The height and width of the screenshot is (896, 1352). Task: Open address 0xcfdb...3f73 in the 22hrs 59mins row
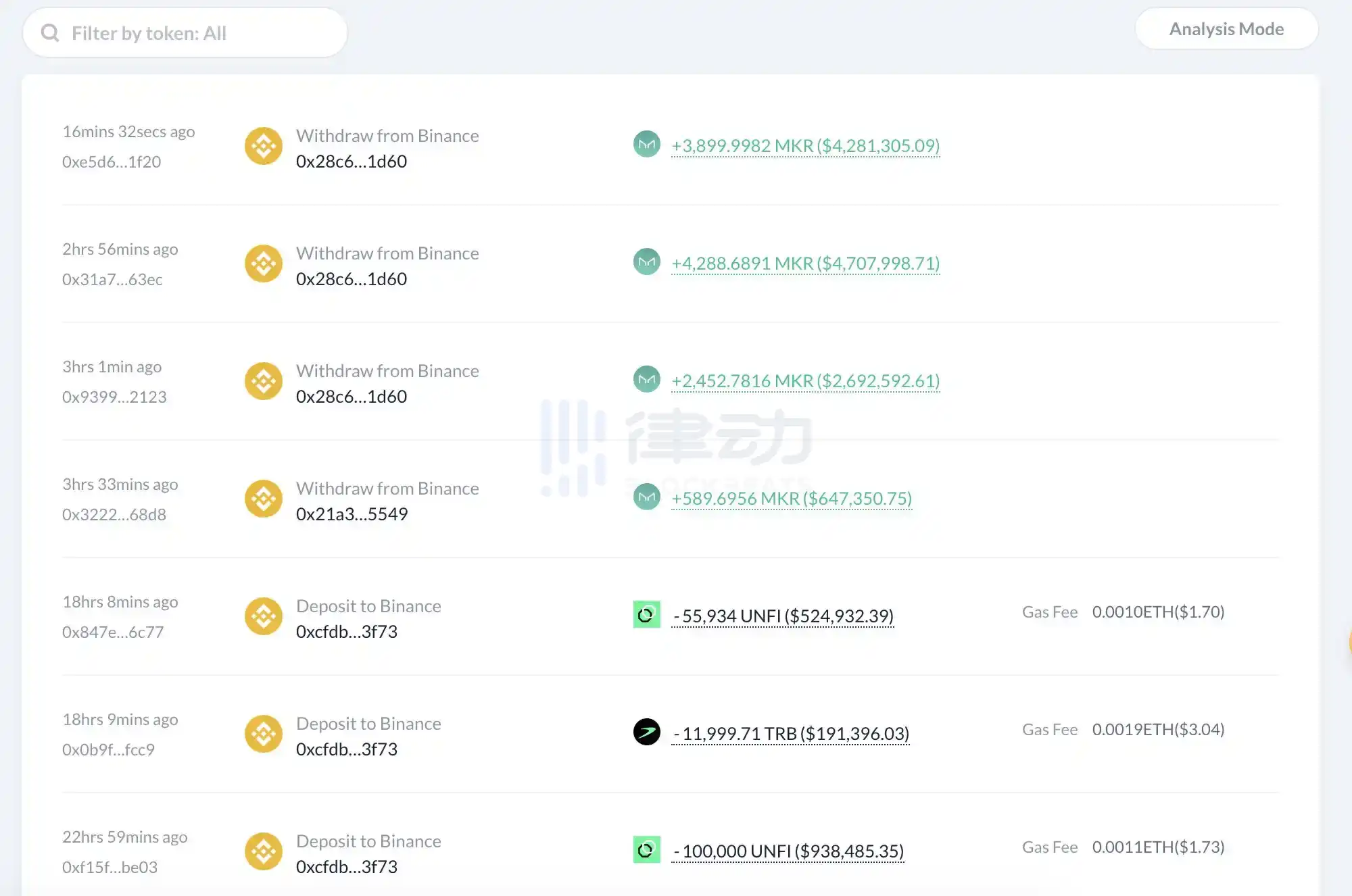(346, 867)
